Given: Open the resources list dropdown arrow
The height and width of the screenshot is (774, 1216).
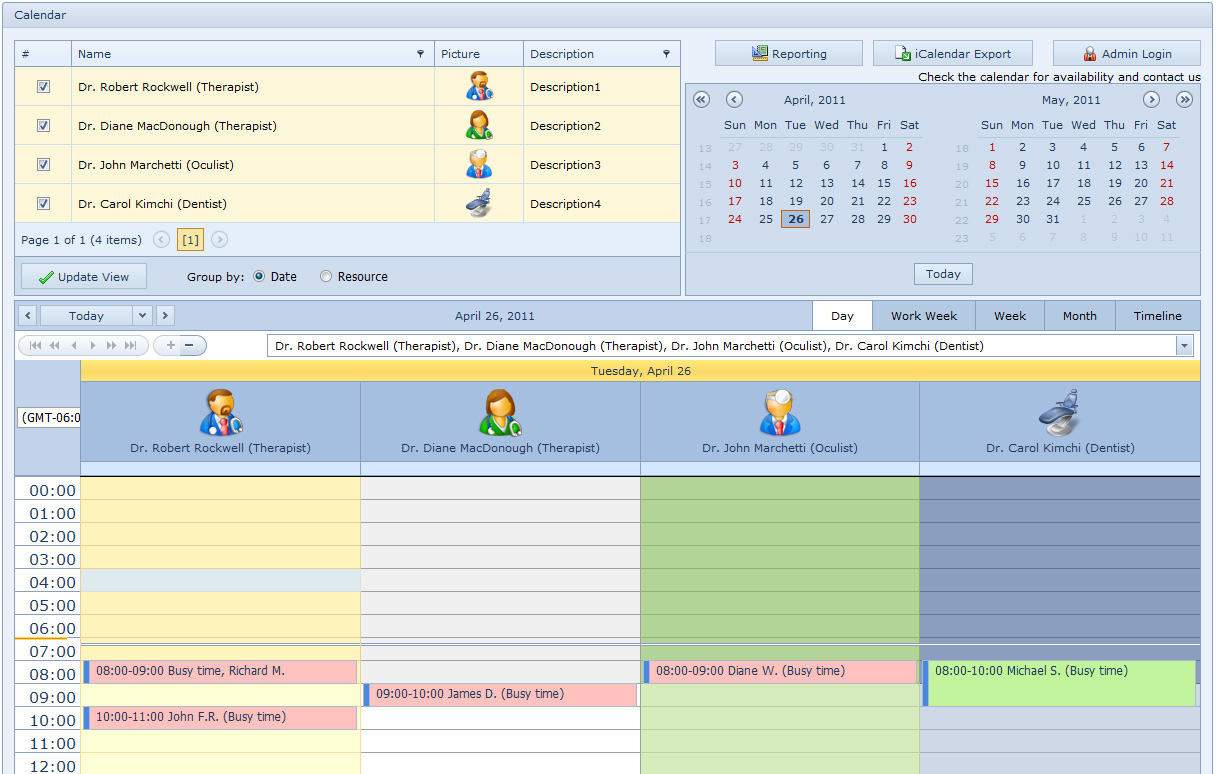Looking at the screenshot, I should point(1185,346).
